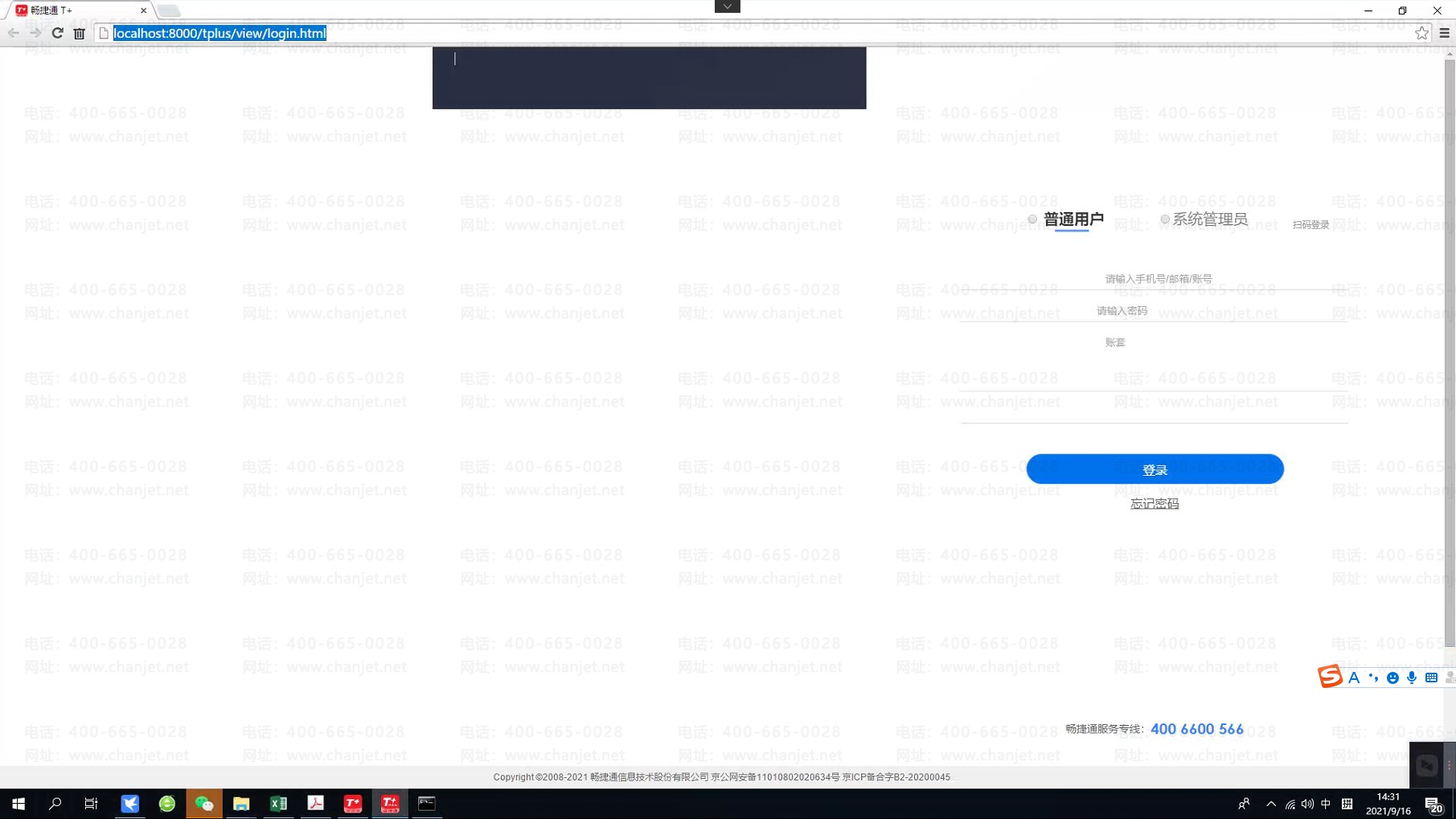Go back with the browser back arrow

[x=14, y=33]
